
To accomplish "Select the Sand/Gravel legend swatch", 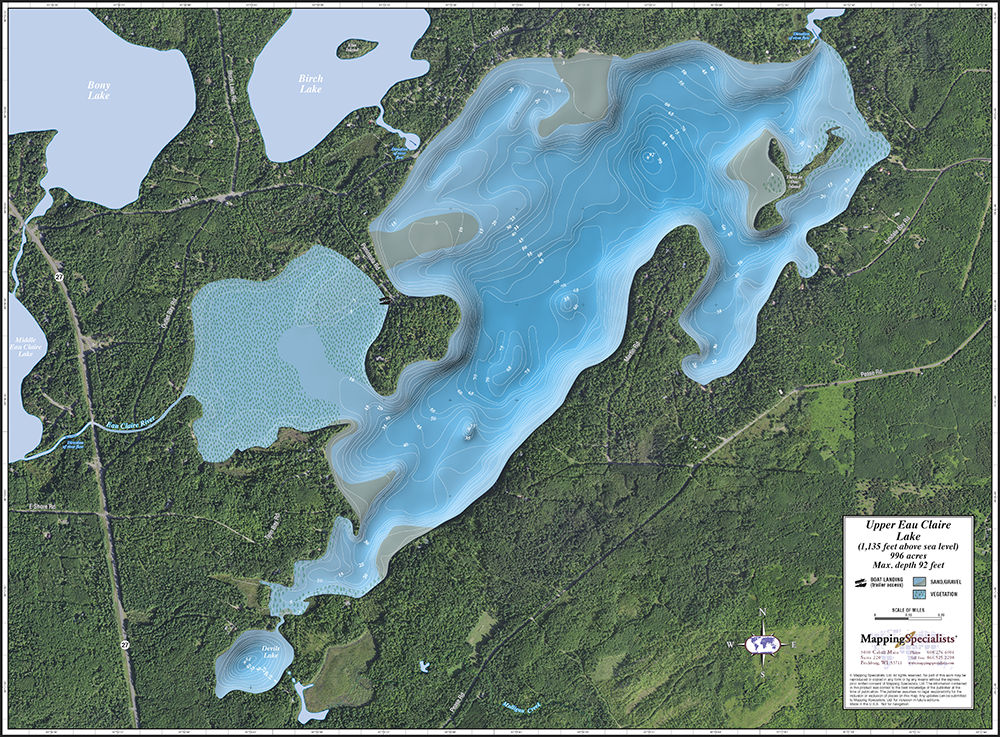I will click(918, 581).
